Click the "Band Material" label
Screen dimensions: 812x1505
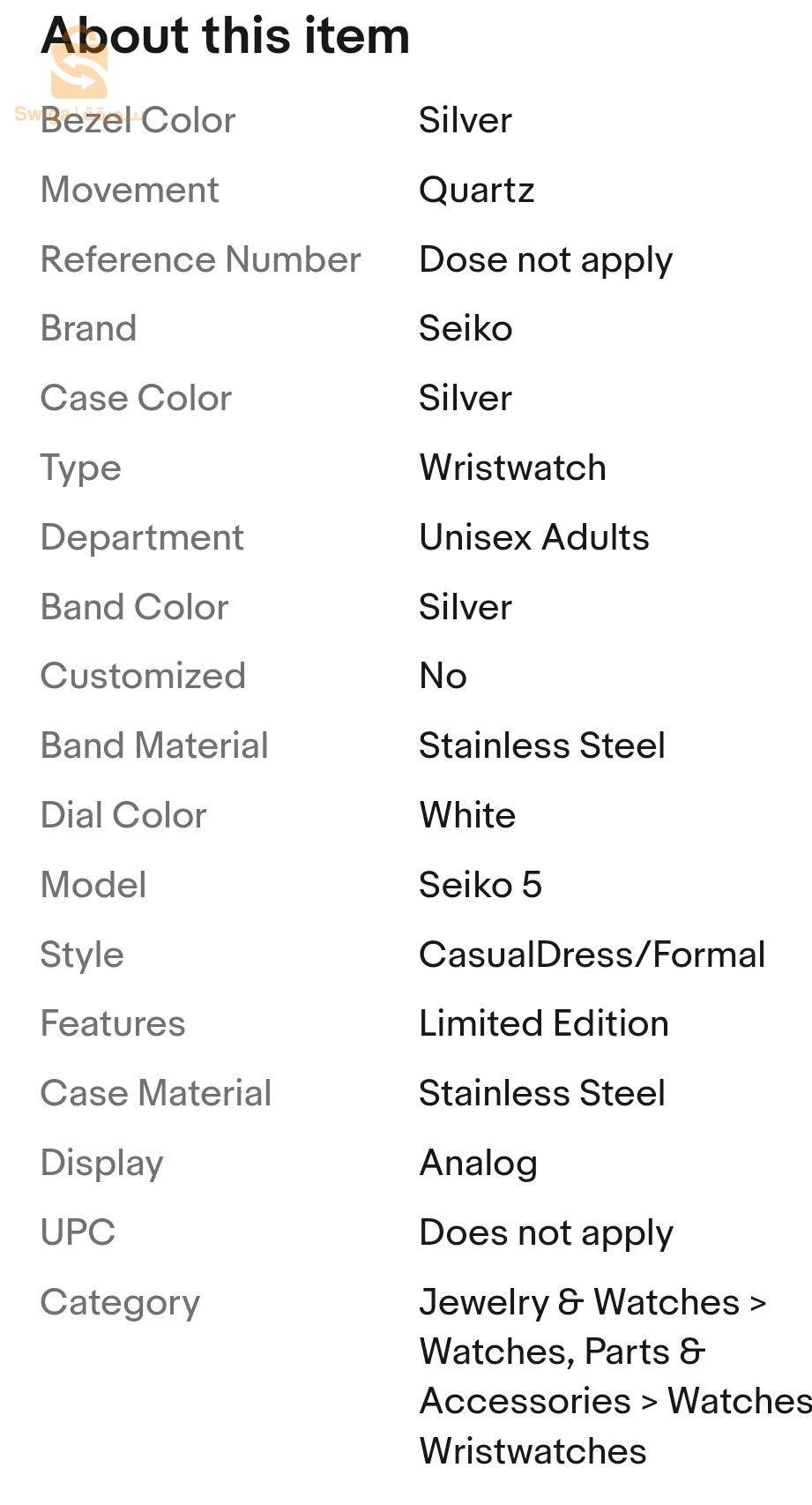point(154,746)
